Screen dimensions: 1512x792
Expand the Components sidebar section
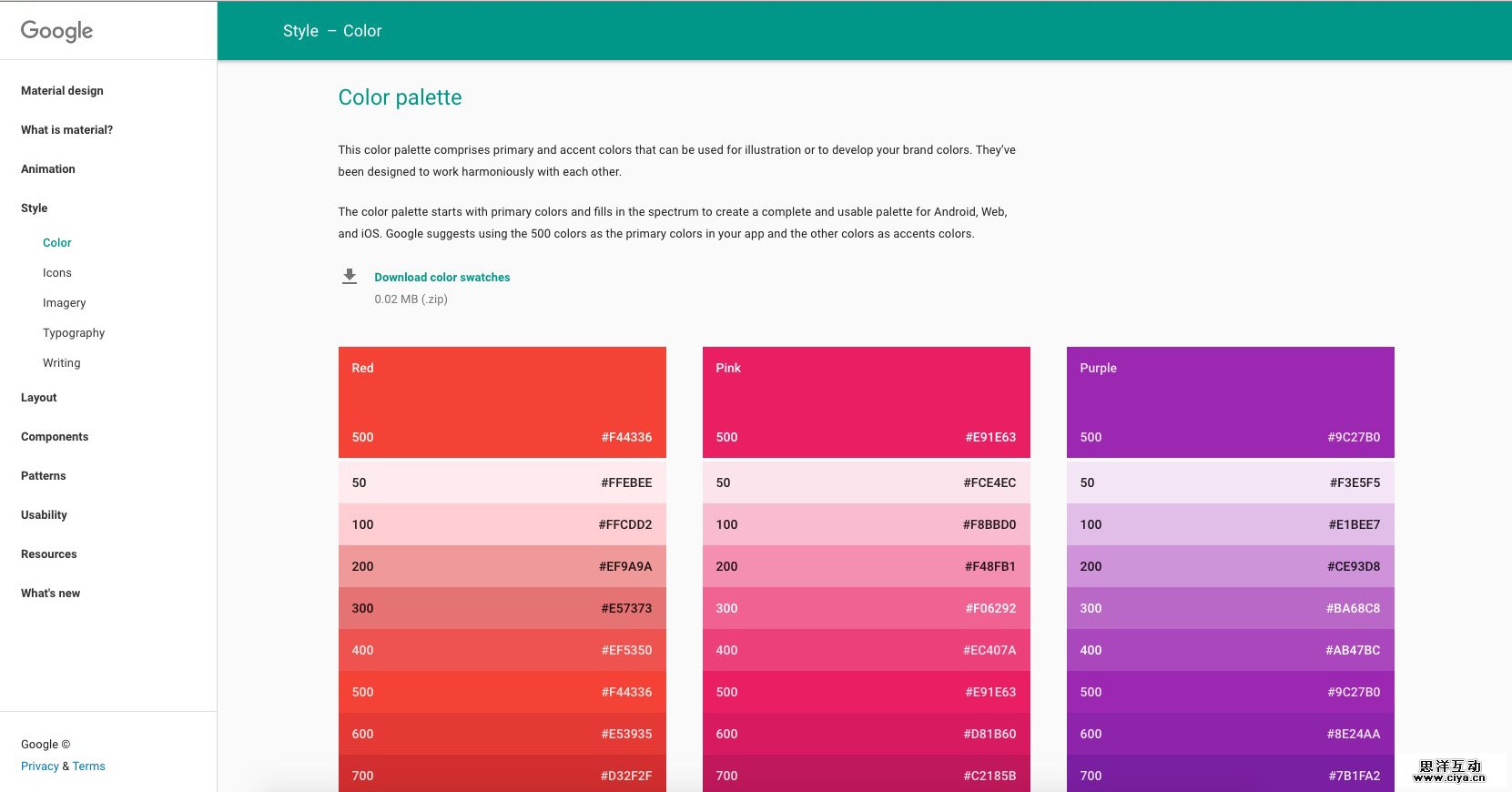click(x=55, y=437)
